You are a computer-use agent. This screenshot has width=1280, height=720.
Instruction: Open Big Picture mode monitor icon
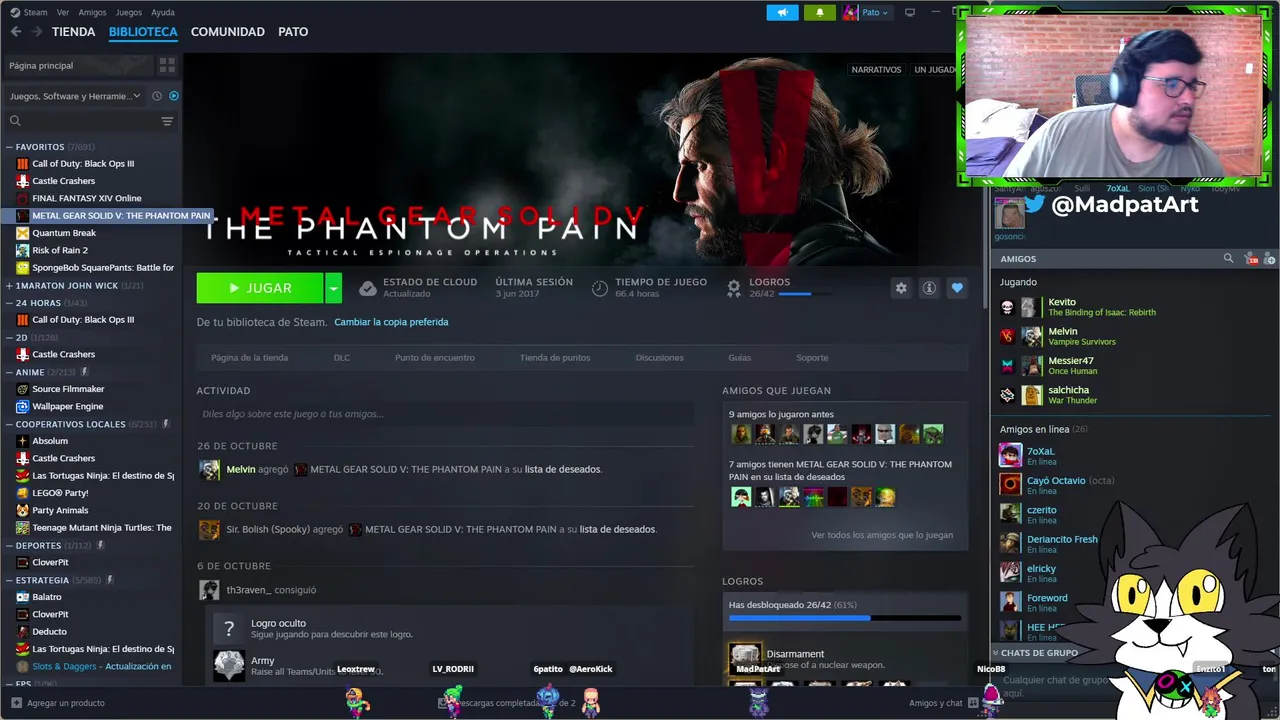(x=910, y=12)
